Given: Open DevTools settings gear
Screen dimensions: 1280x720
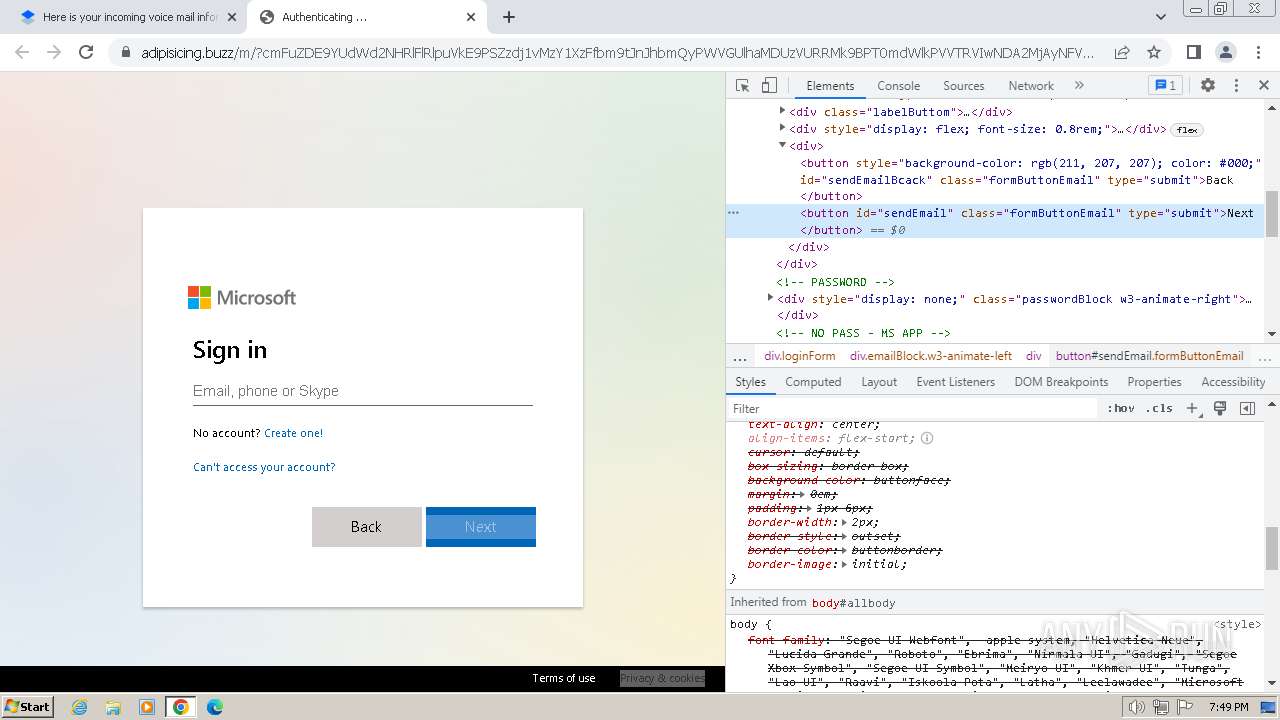Looking at the screenshot, I should (x=1208, y=86).
